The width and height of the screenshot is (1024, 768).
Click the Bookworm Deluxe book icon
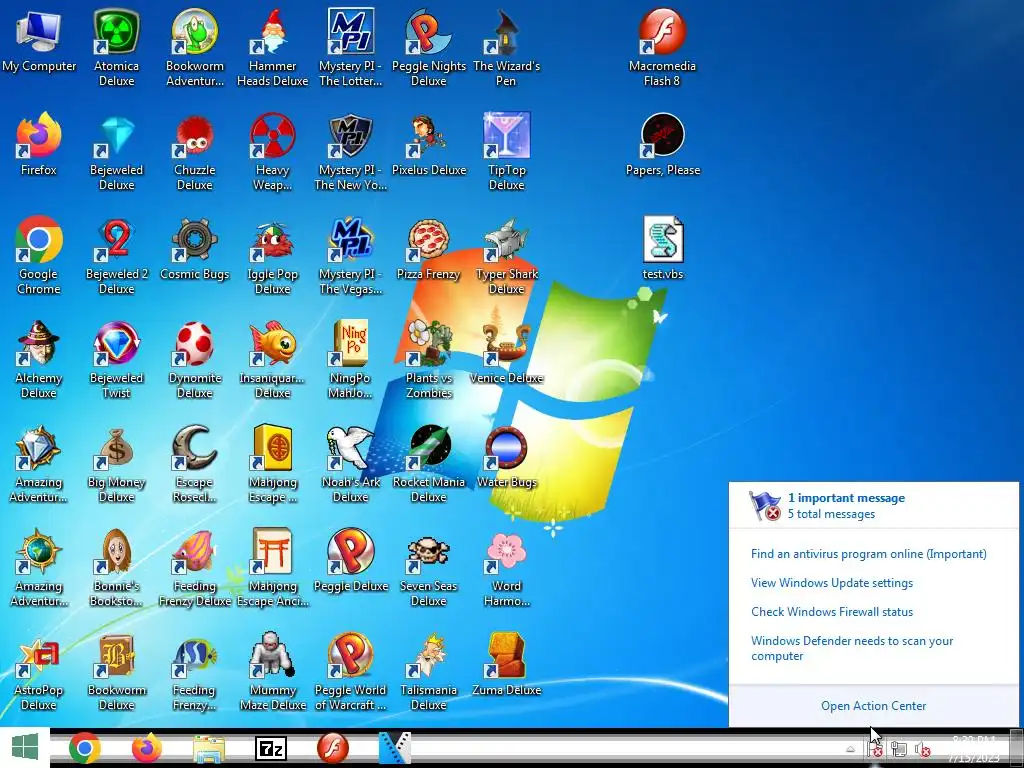(116, 655)
